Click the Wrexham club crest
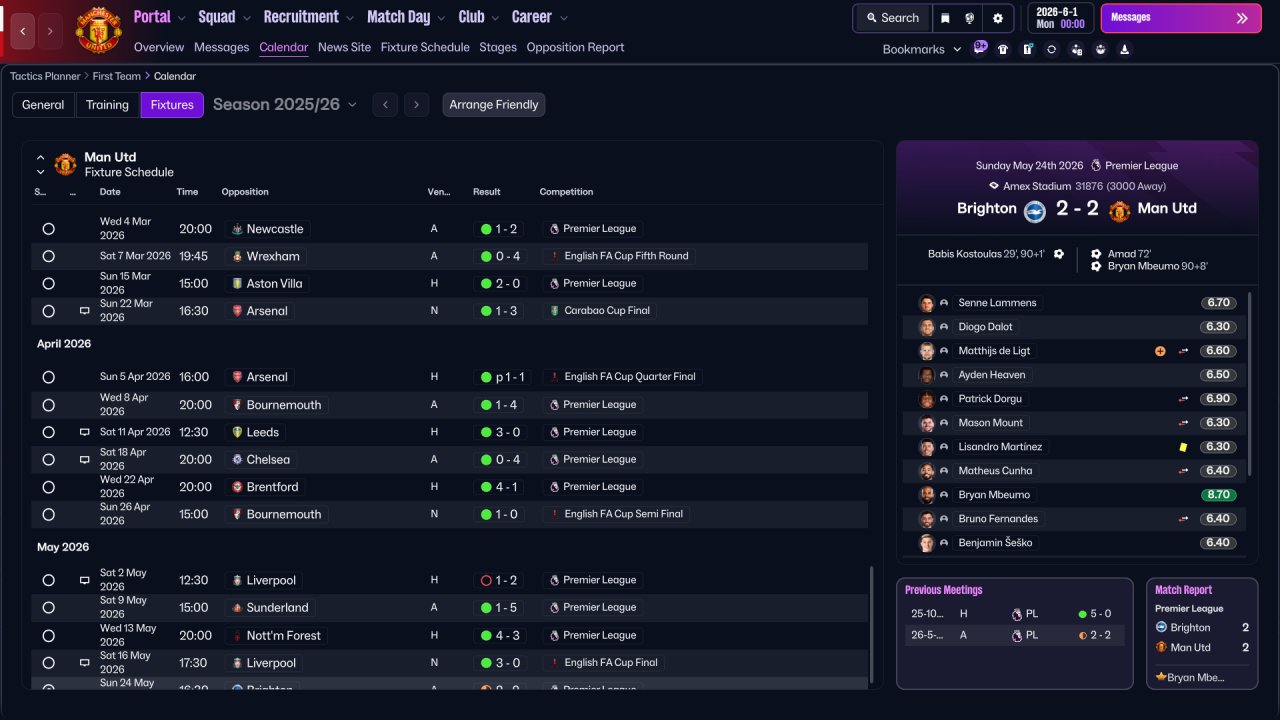 click(x=237, y=256)
